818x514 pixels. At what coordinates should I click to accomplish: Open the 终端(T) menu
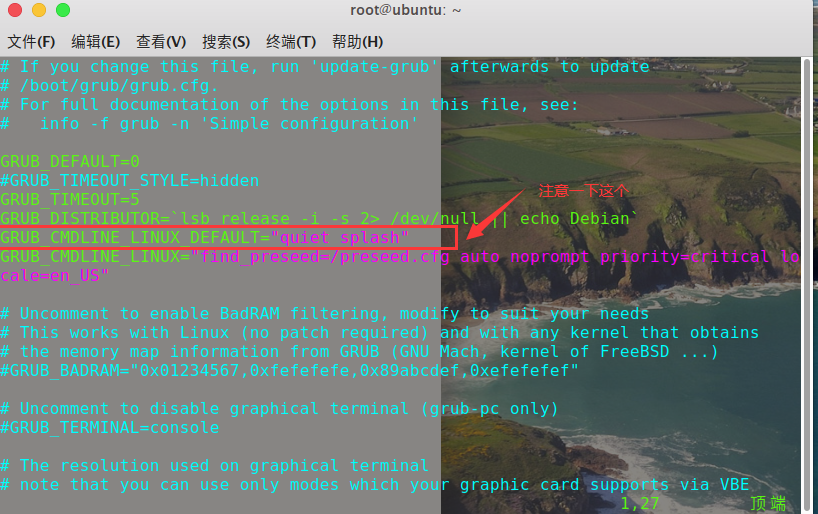(291, 42)
